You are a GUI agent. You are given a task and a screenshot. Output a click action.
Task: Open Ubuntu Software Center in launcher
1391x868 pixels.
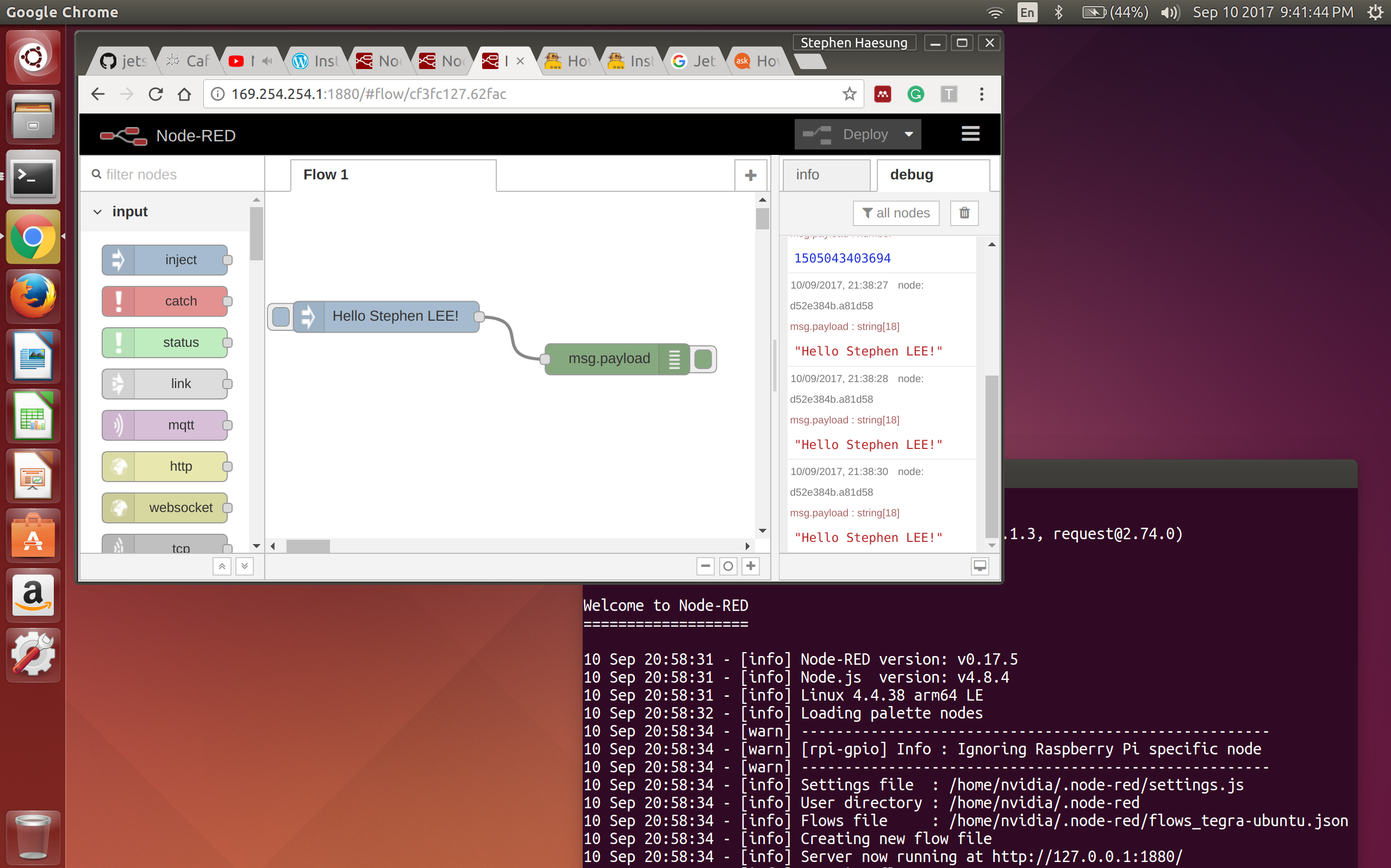[x=33, y=535]
